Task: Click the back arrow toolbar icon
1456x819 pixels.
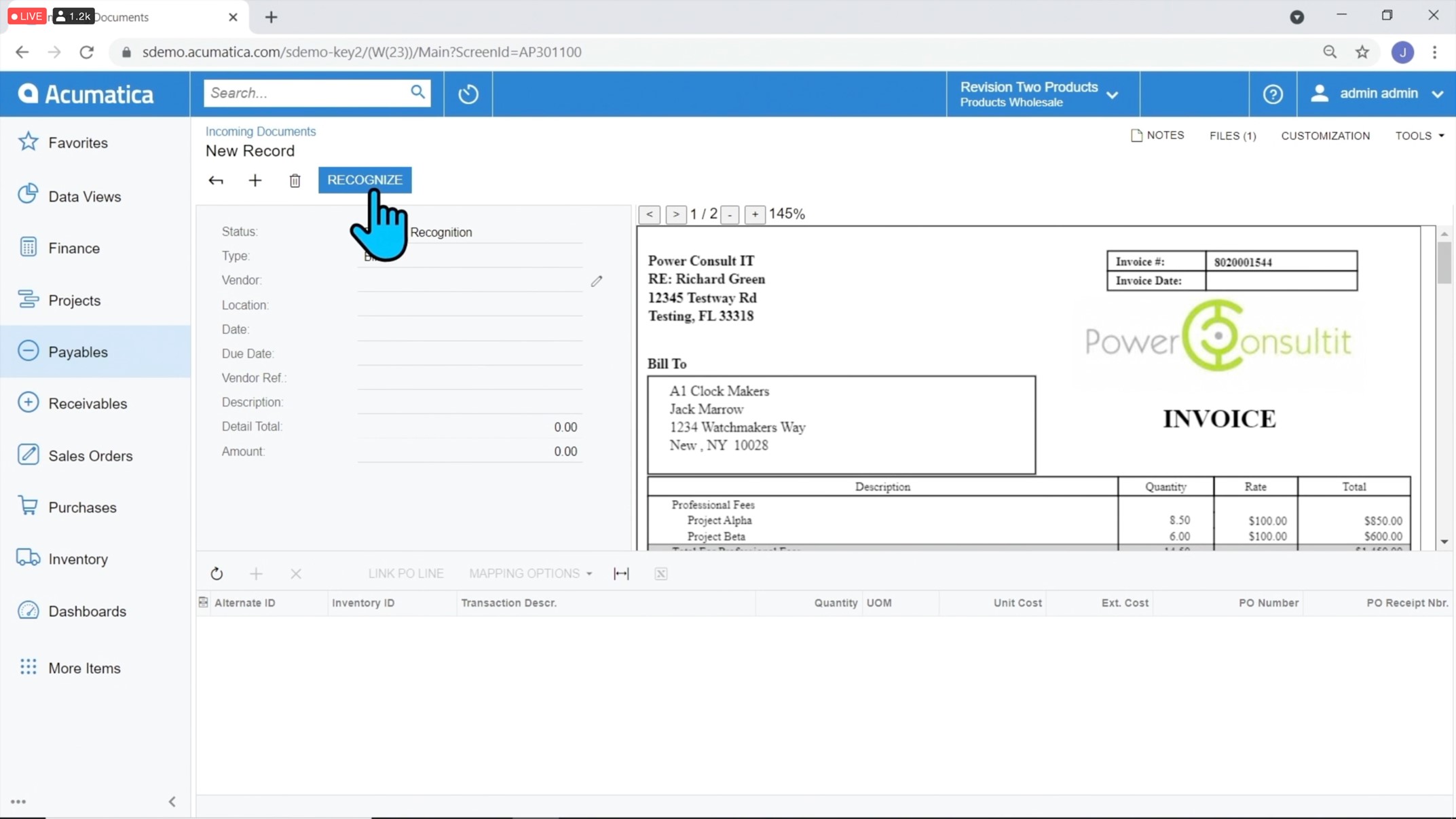Action: [x=216, y=180]
